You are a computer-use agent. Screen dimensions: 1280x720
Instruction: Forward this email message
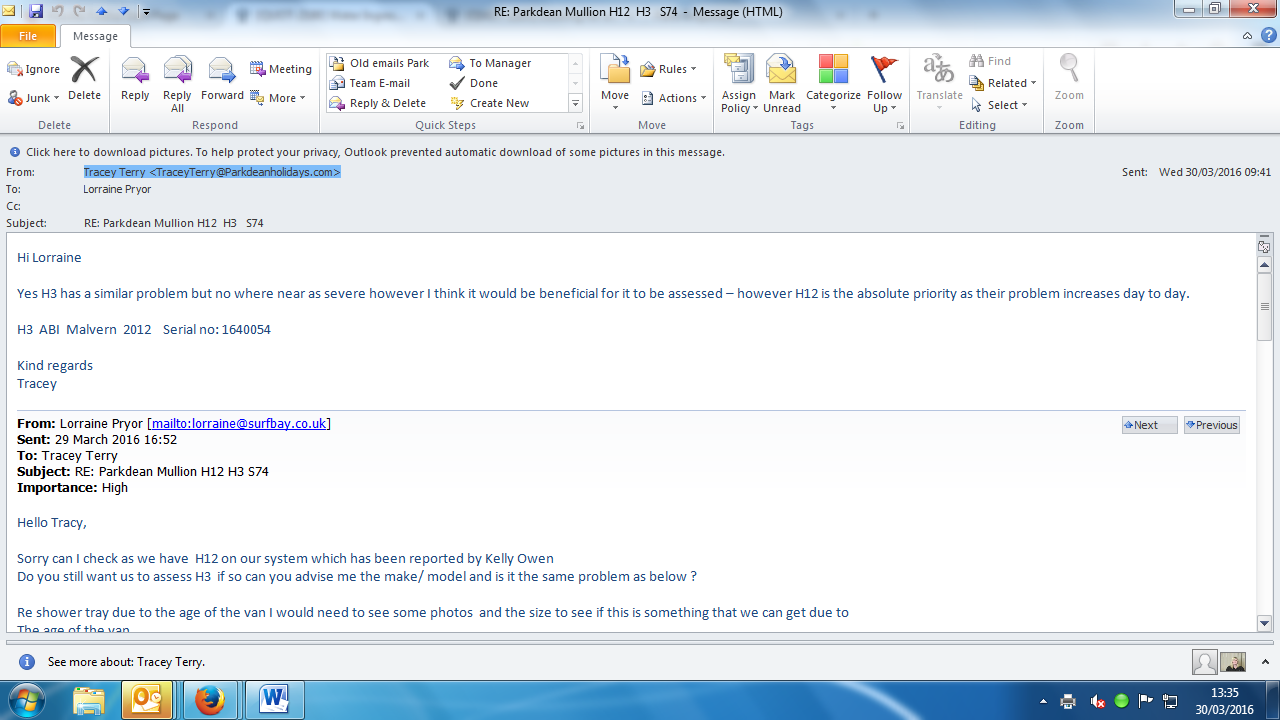(x=222, y=80)
